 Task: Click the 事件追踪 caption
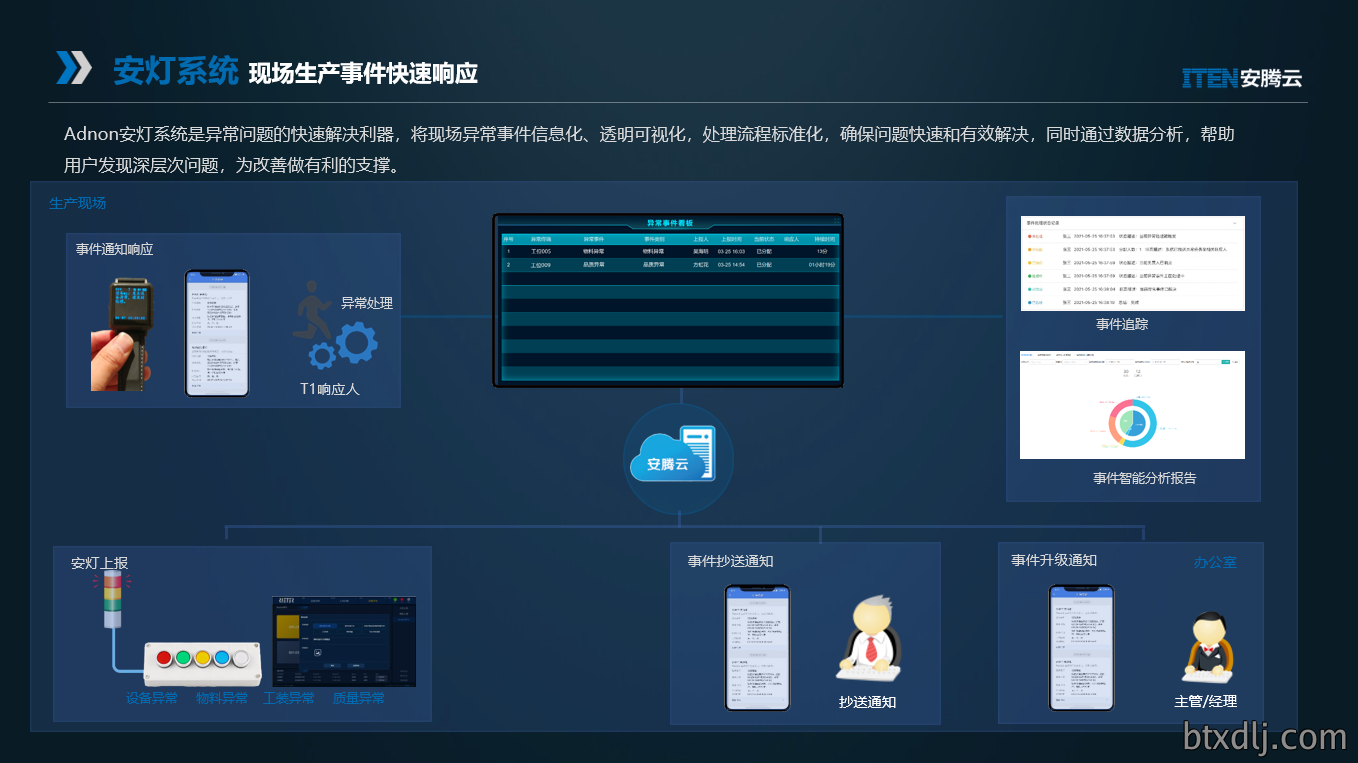pyautogui.click(x=1122, y=324)
